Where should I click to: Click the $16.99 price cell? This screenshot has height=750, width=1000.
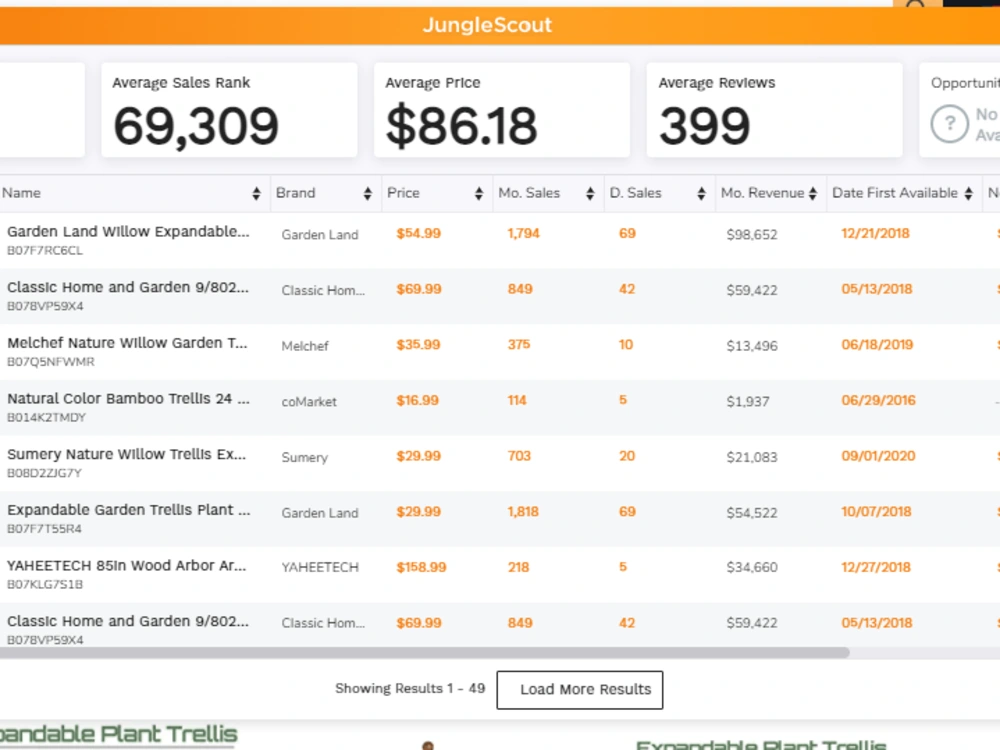[418, 401]
